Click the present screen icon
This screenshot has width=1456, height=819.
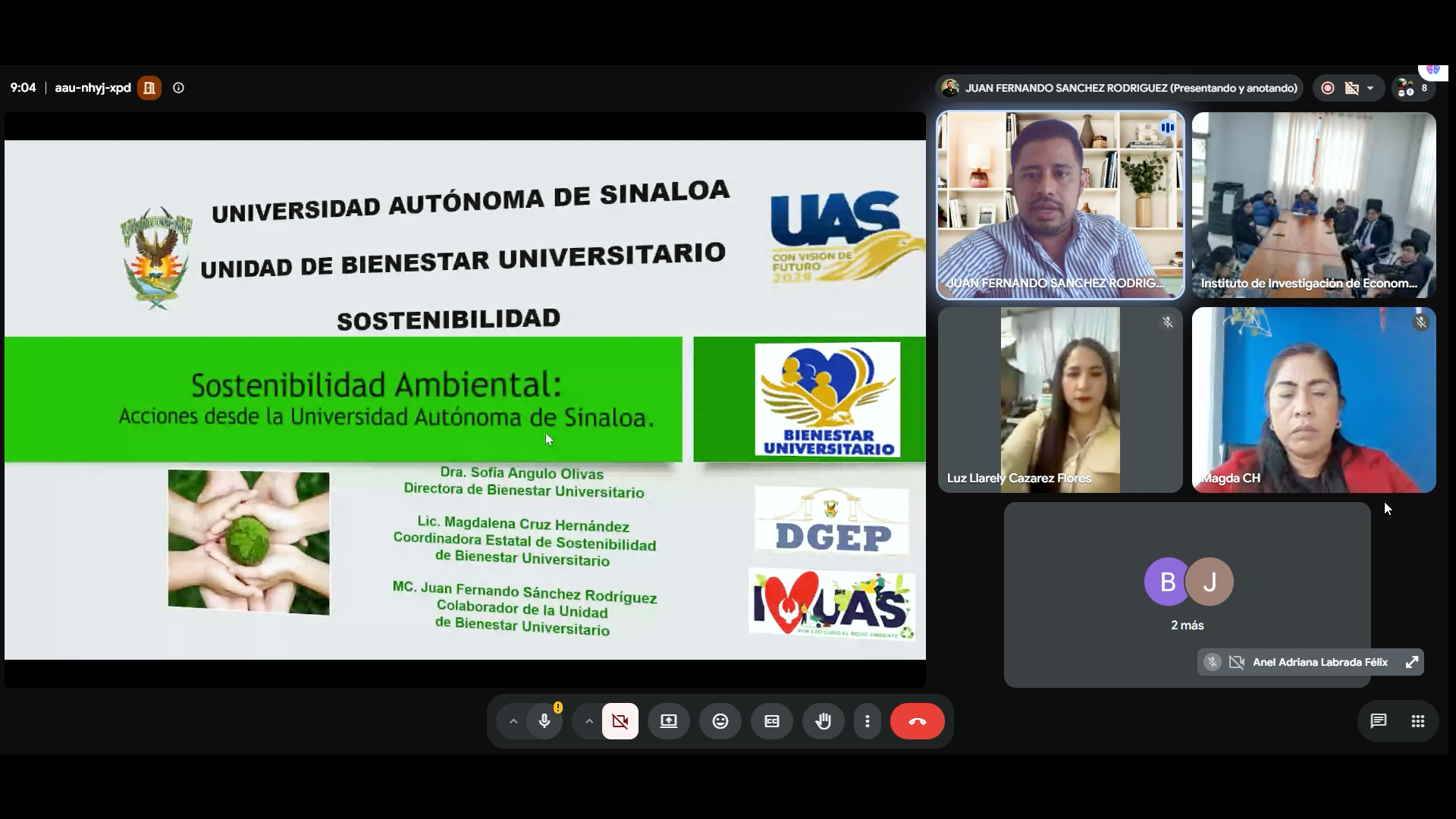click(669, 721)
